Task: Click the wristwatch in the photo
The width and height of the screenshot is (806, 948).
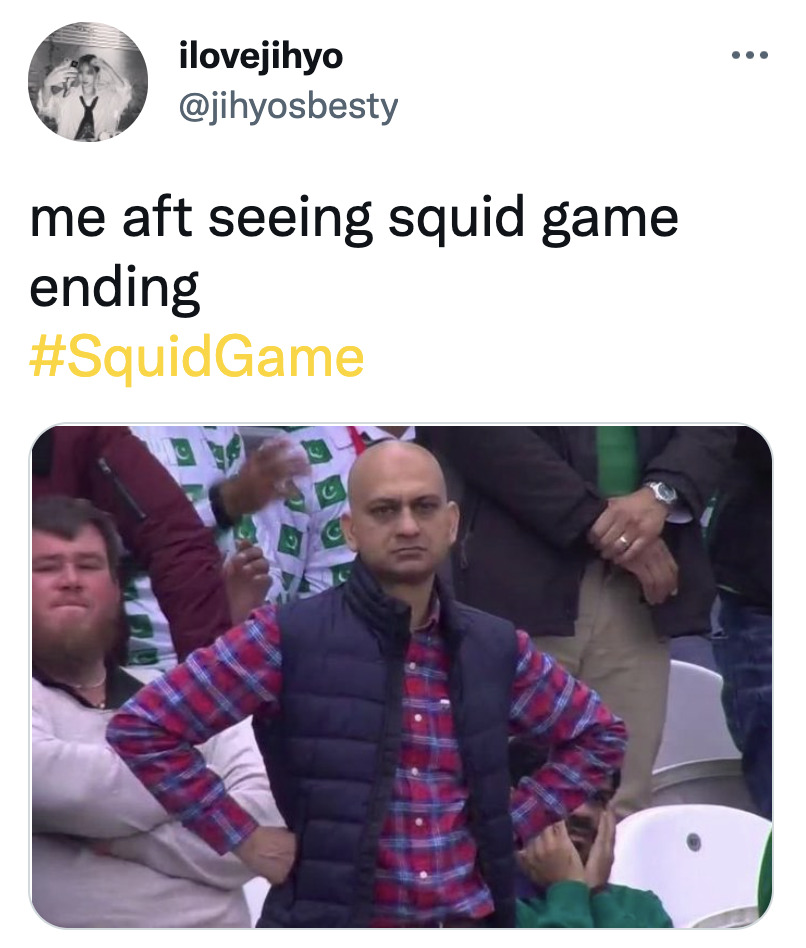Action: point(662,494)
